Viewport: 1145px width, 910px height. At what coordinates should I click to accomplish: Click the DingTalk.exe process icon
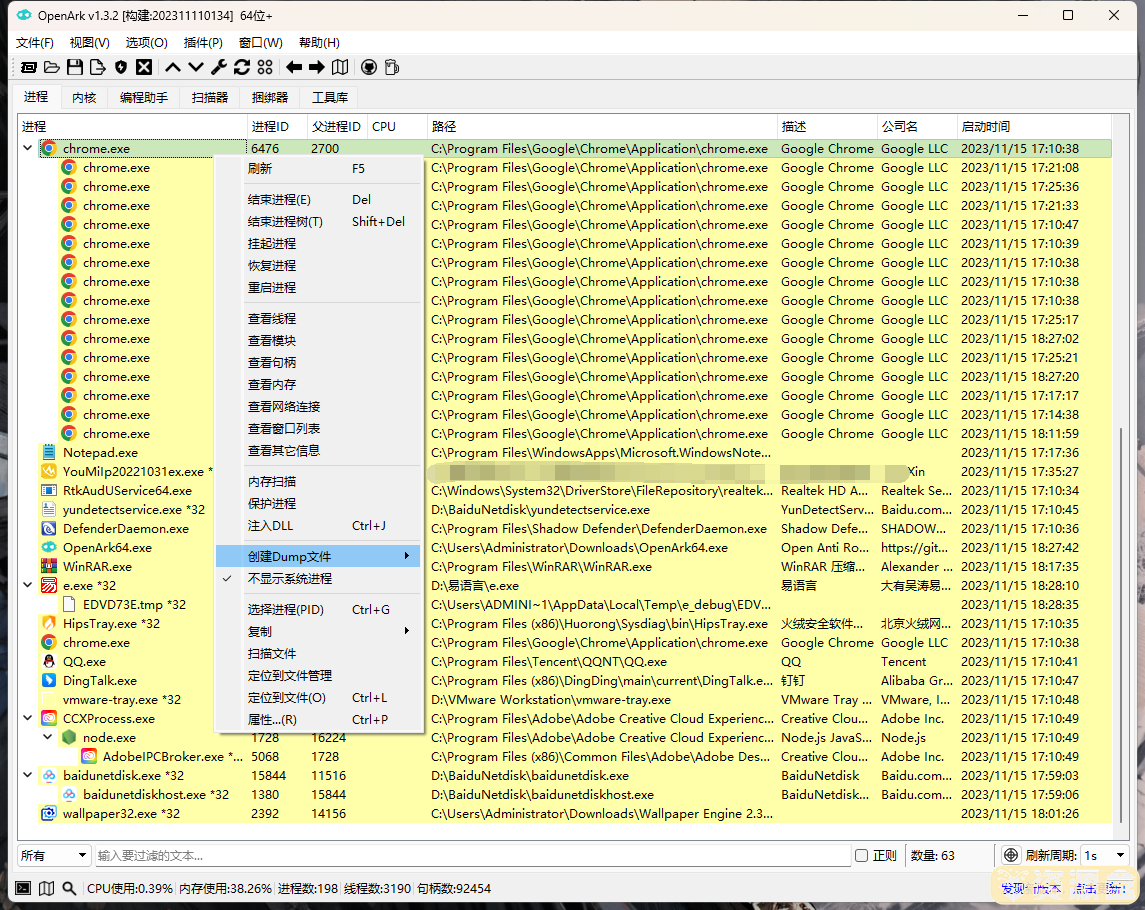coord(49,681)
